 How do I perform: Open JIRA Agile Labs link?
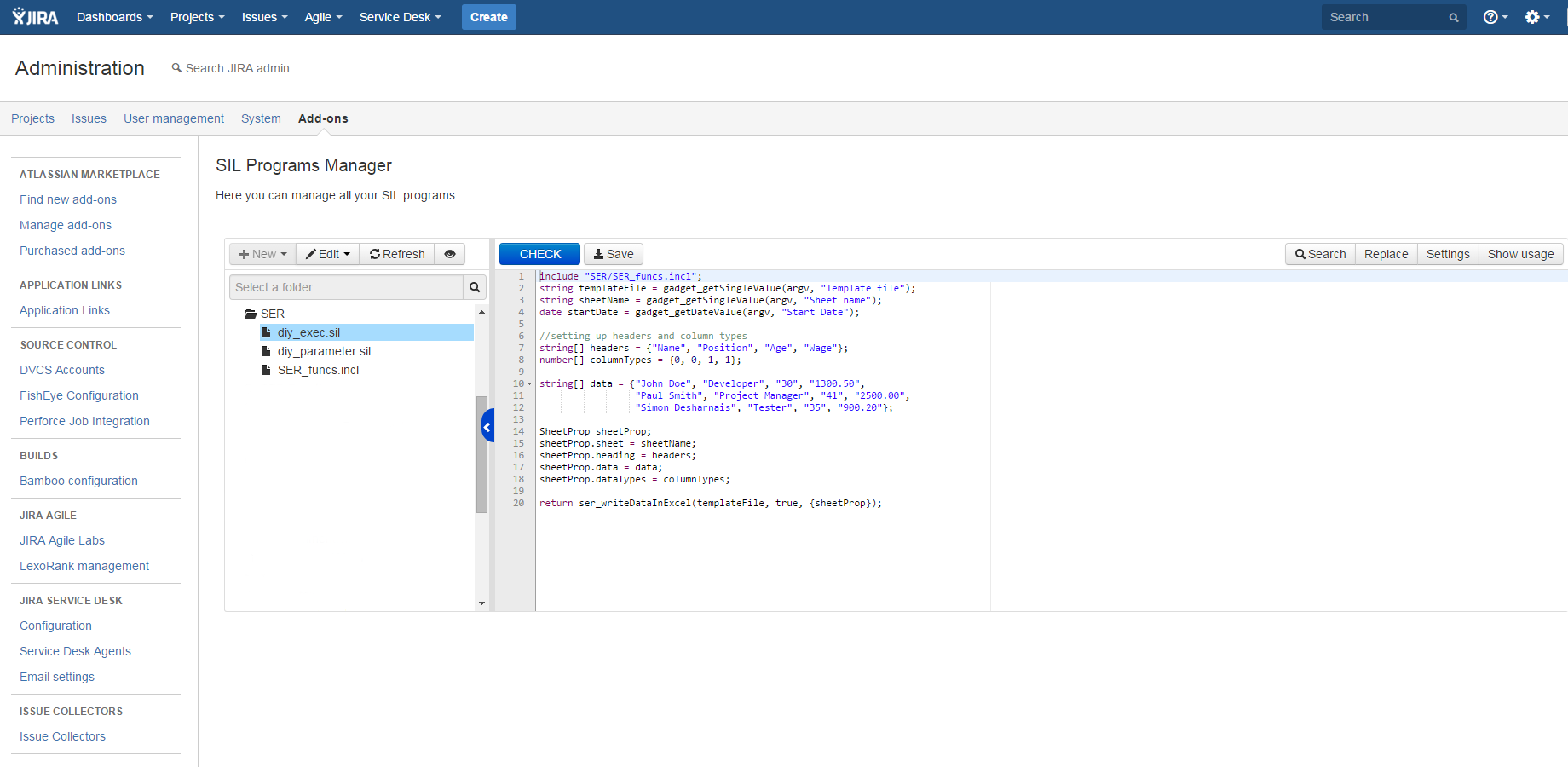click(62, 540)
